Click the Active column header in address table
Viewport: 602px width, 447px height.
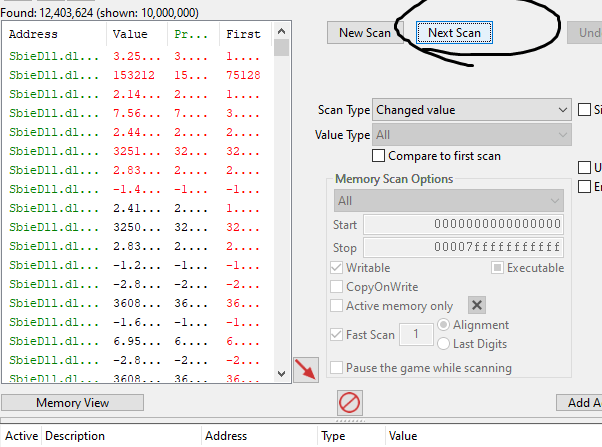[x=21, y=436]
